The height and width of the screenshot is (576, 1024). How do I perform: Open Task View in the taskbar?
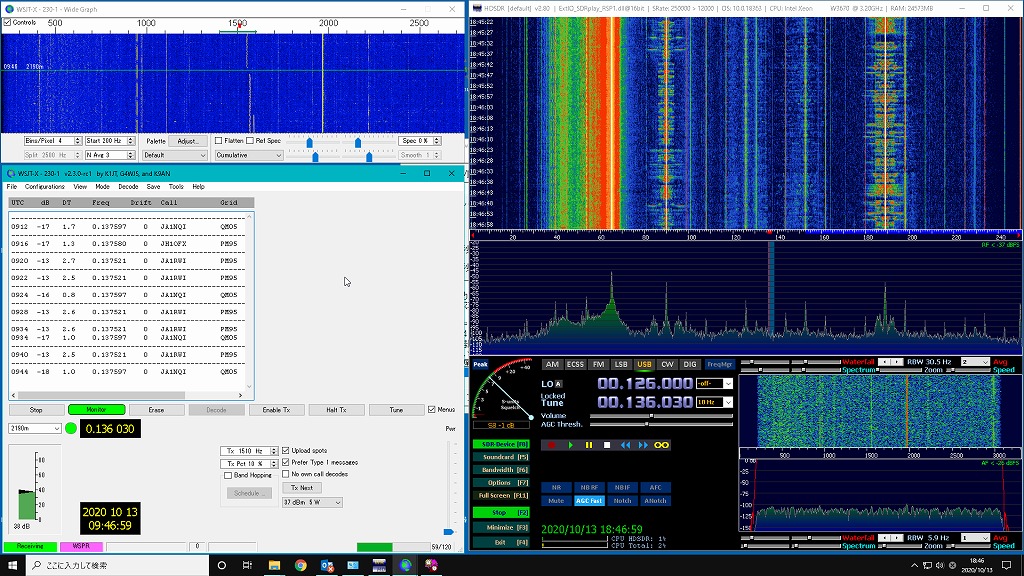[x=248, y=565]
